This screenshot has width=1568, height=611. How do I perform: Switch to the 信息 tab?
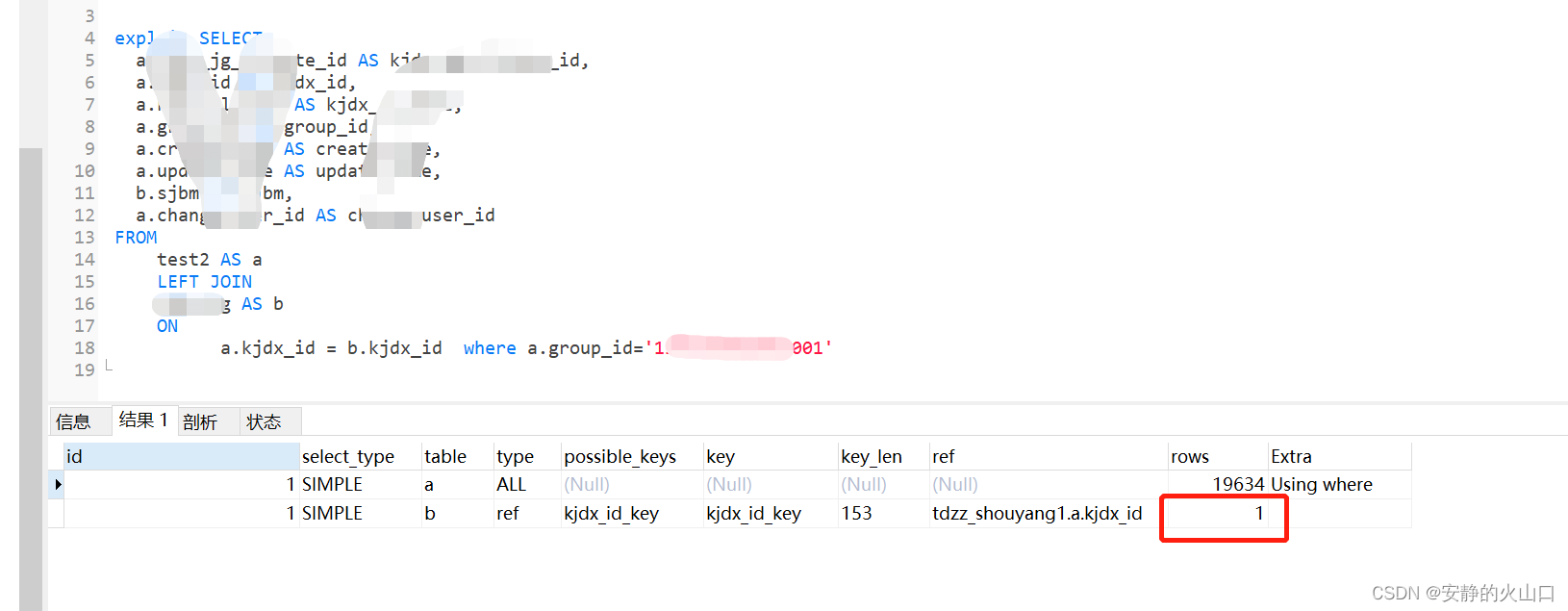[81, 420]
